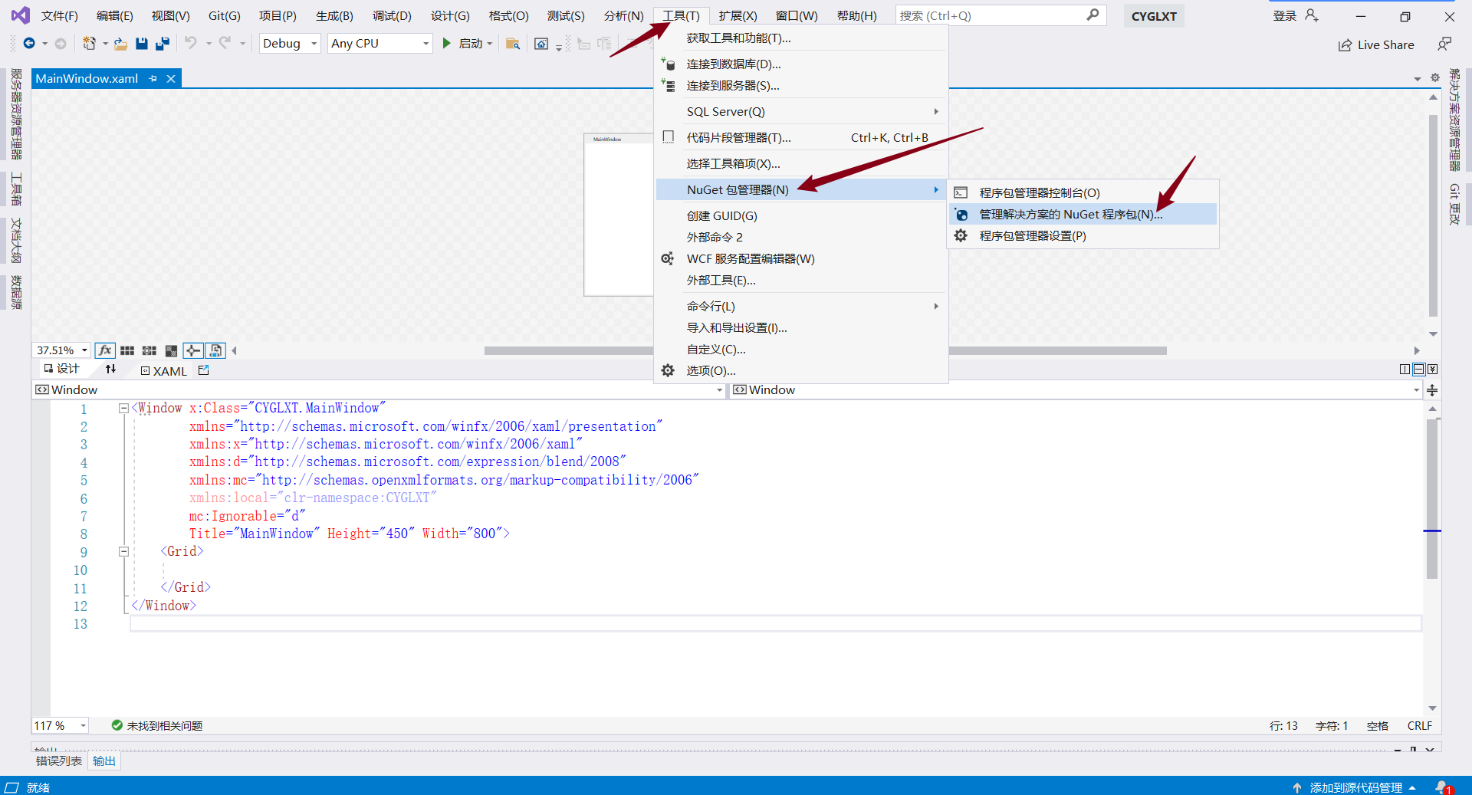The width and height of the screenshot is (1472, 795).
Task: Collapse the Grid element at line 9
Action: (x=124, y=551)
